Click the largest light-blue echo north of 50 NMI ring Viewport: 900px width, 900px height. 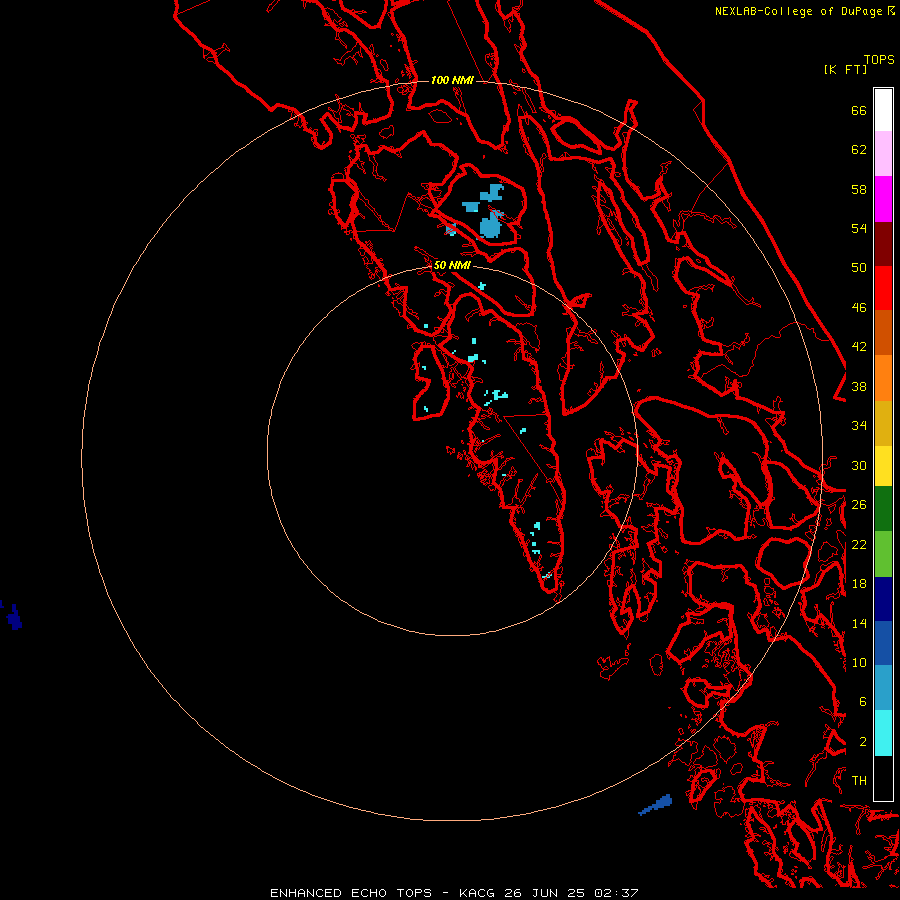[491, 225]
